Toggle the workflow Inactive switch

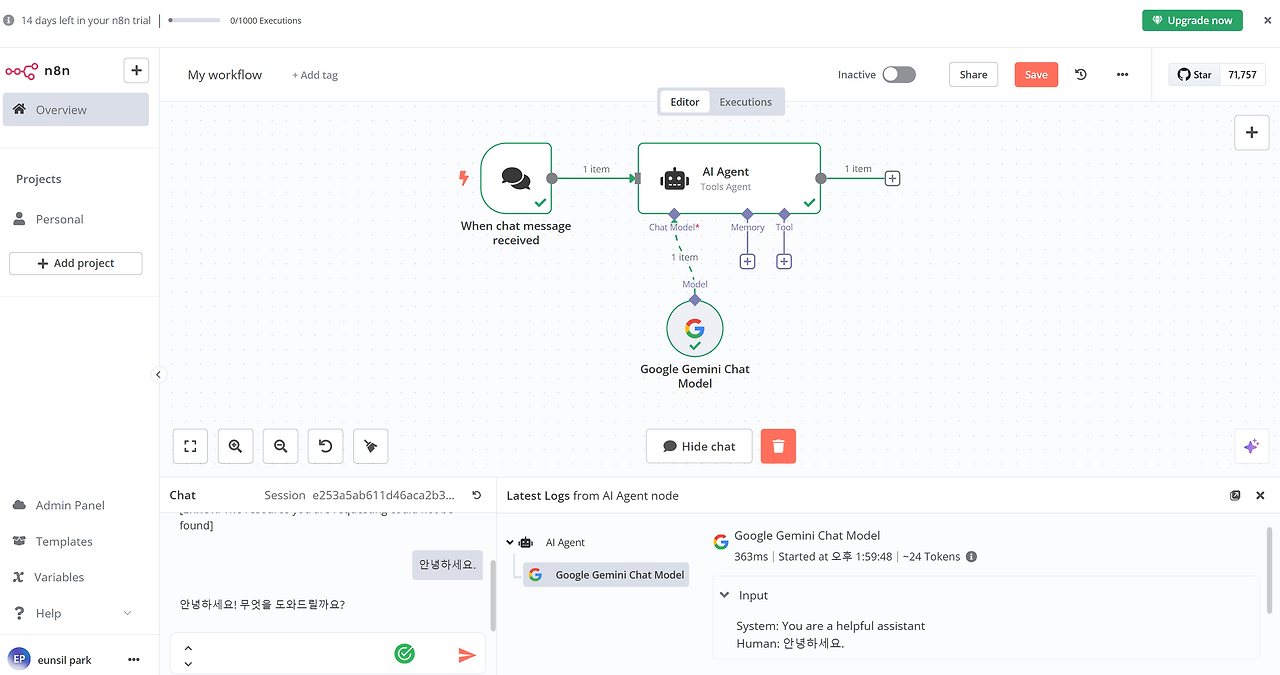[x=898, y=75]
